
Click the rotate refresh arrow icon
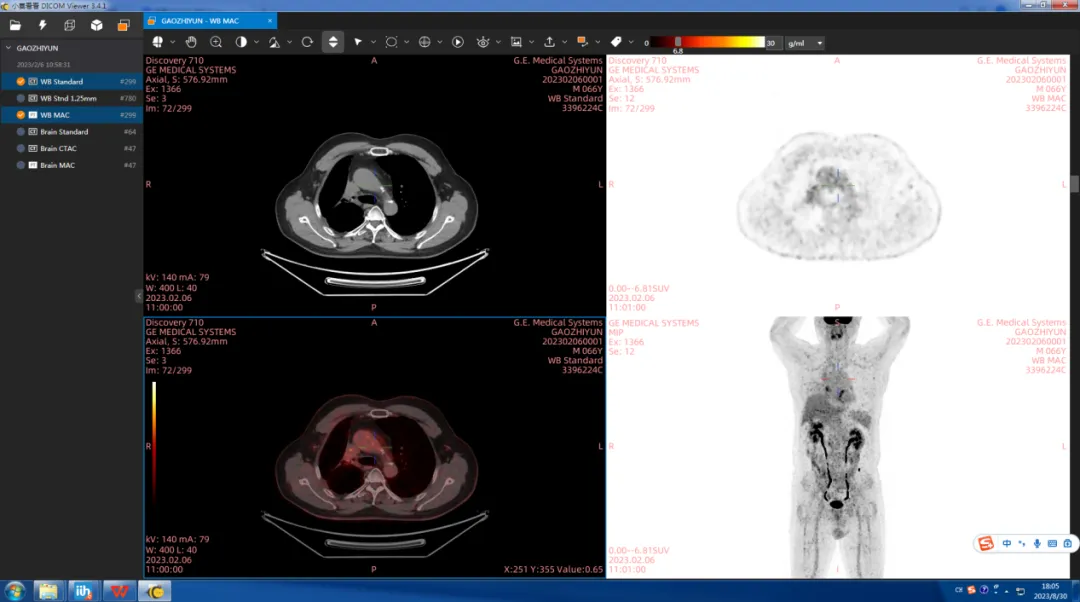(x=307, y=42)
